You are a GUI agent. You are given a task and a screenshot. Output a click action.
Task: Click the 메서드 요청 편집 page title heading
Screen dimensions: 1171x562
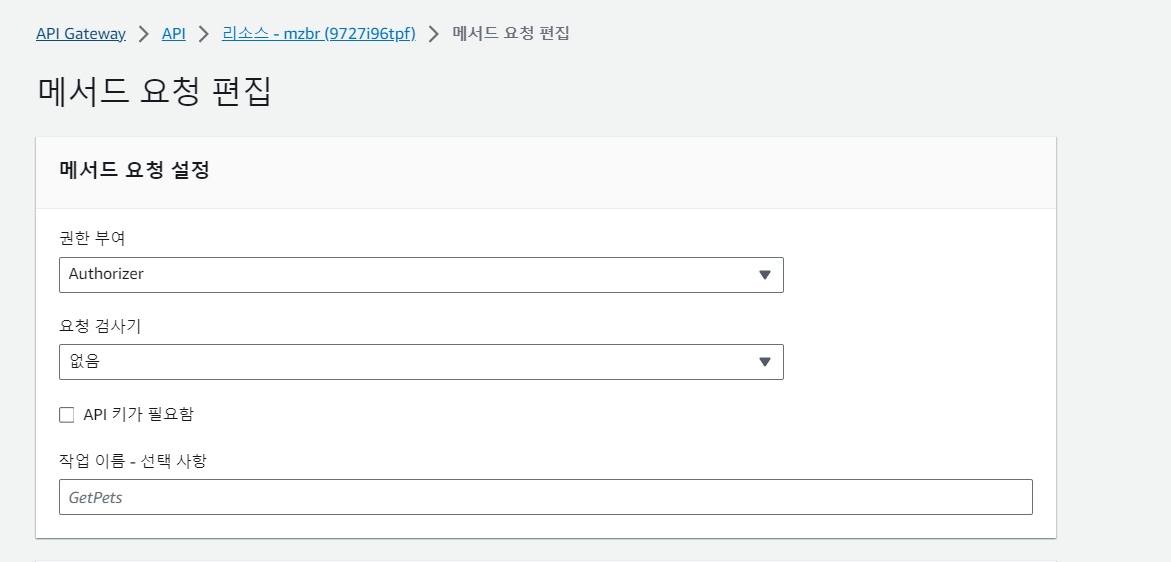click(x=154, y=90)
